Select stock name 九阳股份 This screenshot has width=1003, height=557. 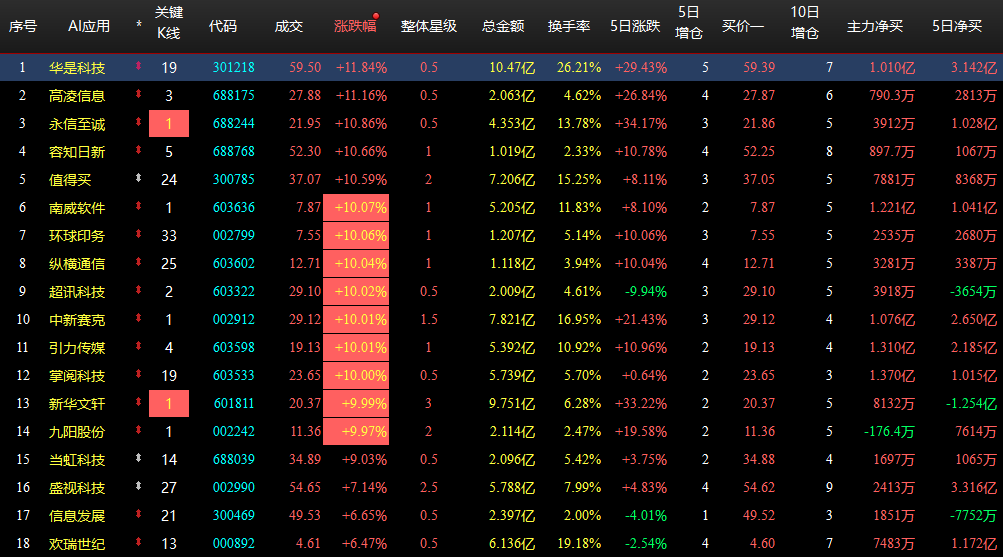(x=77, y=432)
